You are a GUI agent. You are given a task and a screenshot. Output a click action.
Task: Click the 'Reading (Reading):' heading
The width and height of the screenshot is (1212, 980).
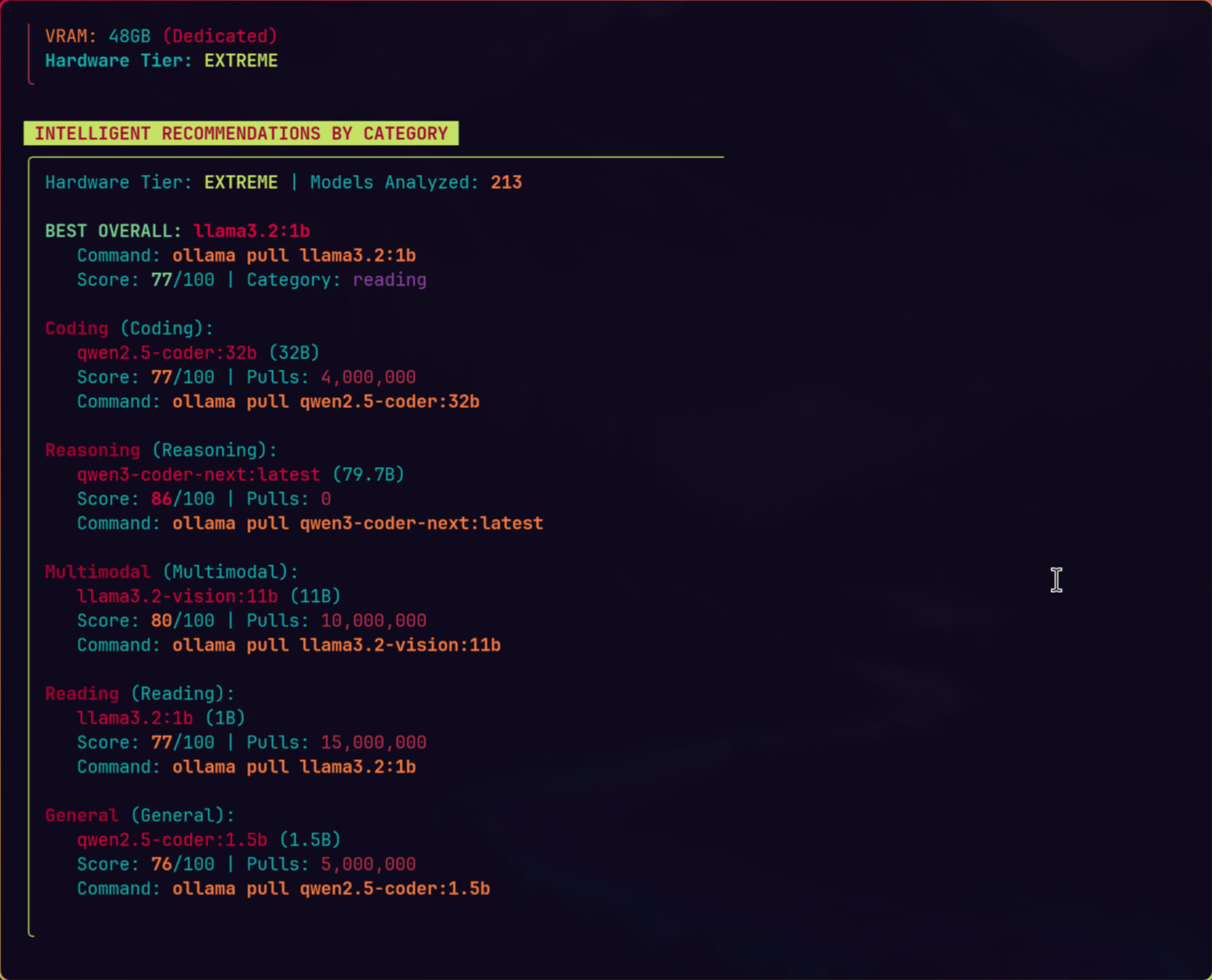140,694
